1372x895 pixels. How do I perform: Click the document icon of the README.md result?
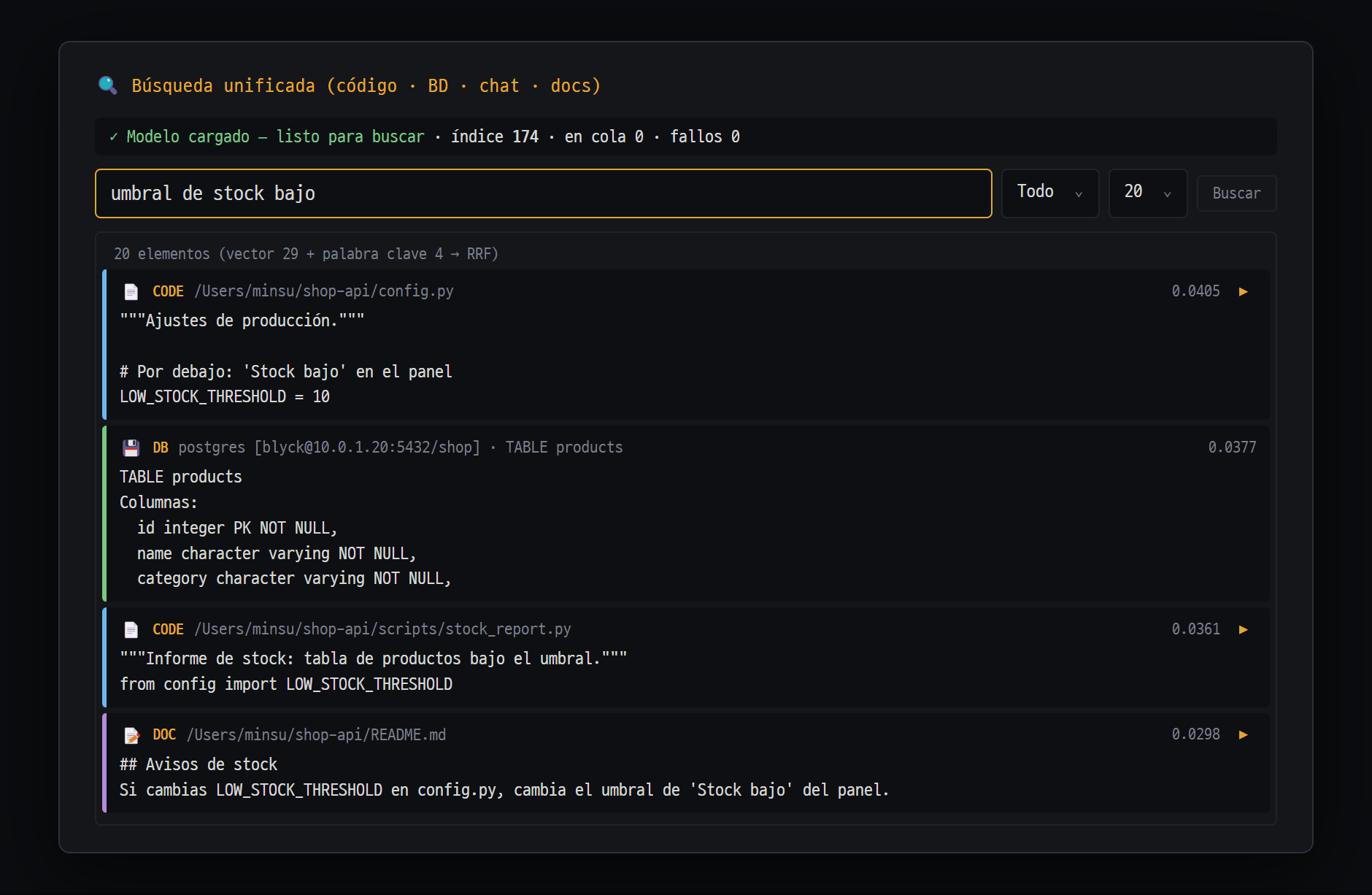(x=131, y=735)
